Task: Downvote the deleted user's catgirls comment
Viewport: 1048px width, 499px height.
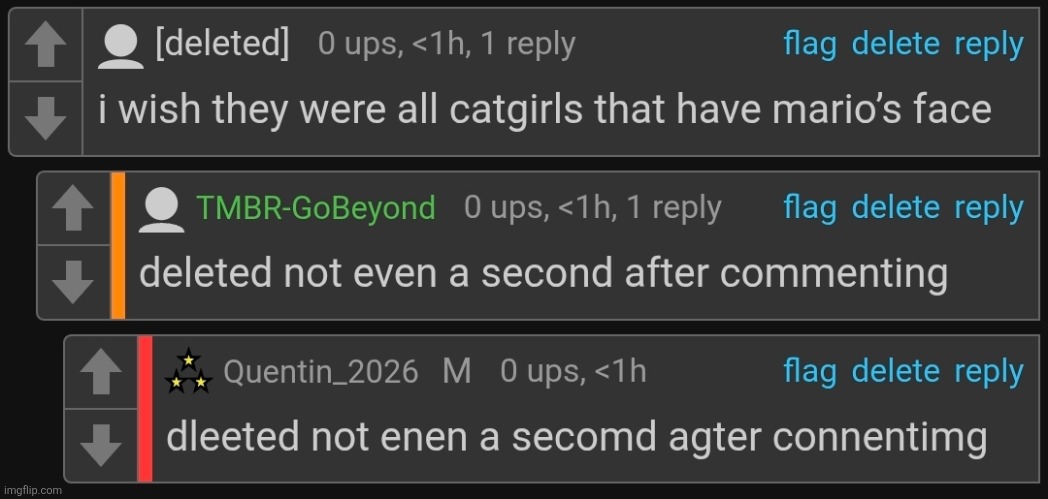Action: [44, 118]
